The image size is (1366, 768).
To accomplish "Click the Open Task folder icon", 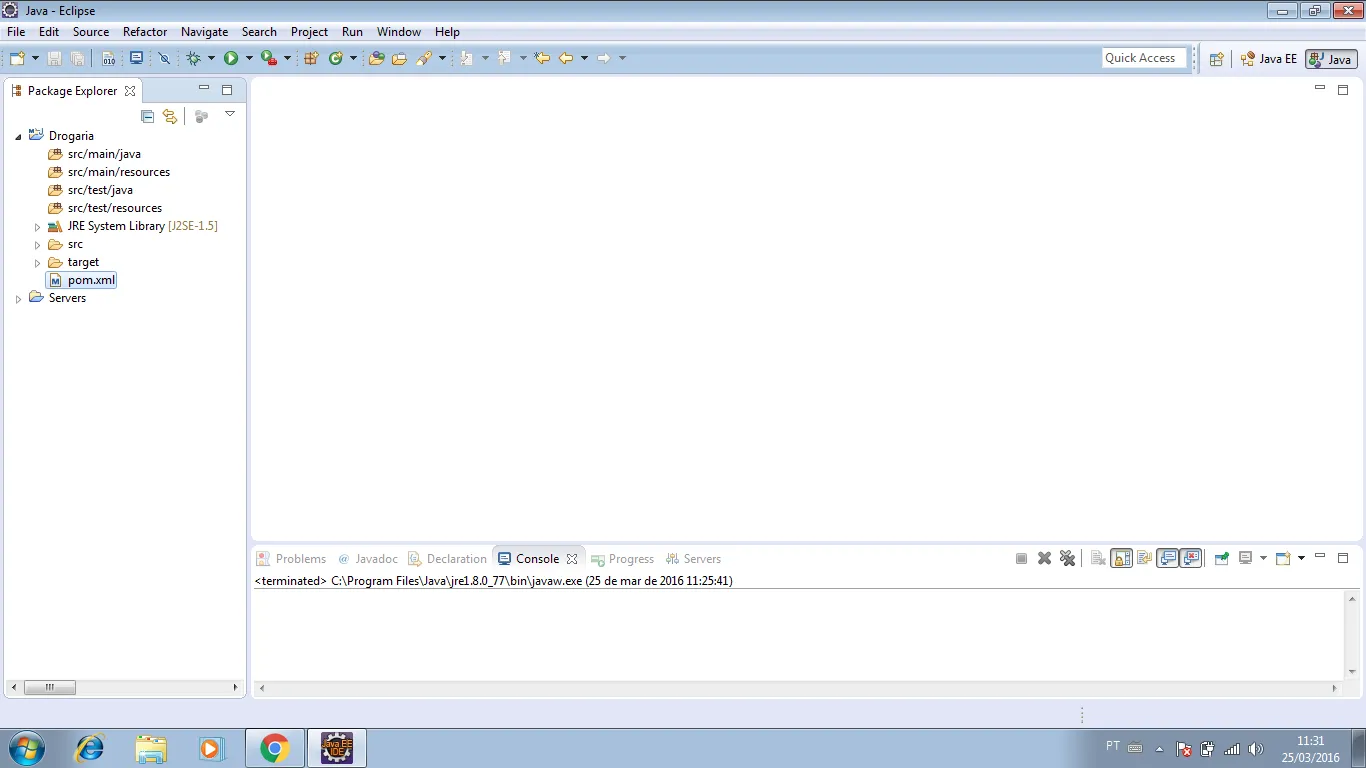I will pyautogui.click(x=399, y=58).
